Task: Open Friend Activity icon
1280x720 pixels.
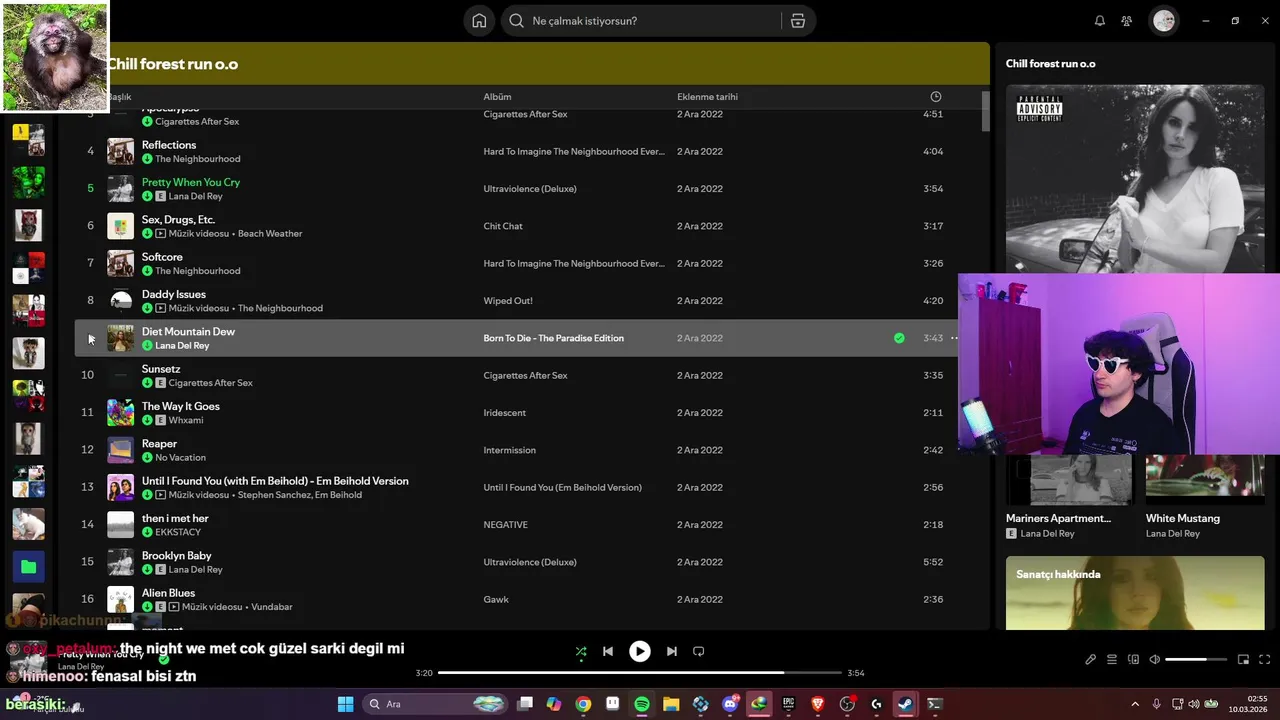Action: point(1127,21)
